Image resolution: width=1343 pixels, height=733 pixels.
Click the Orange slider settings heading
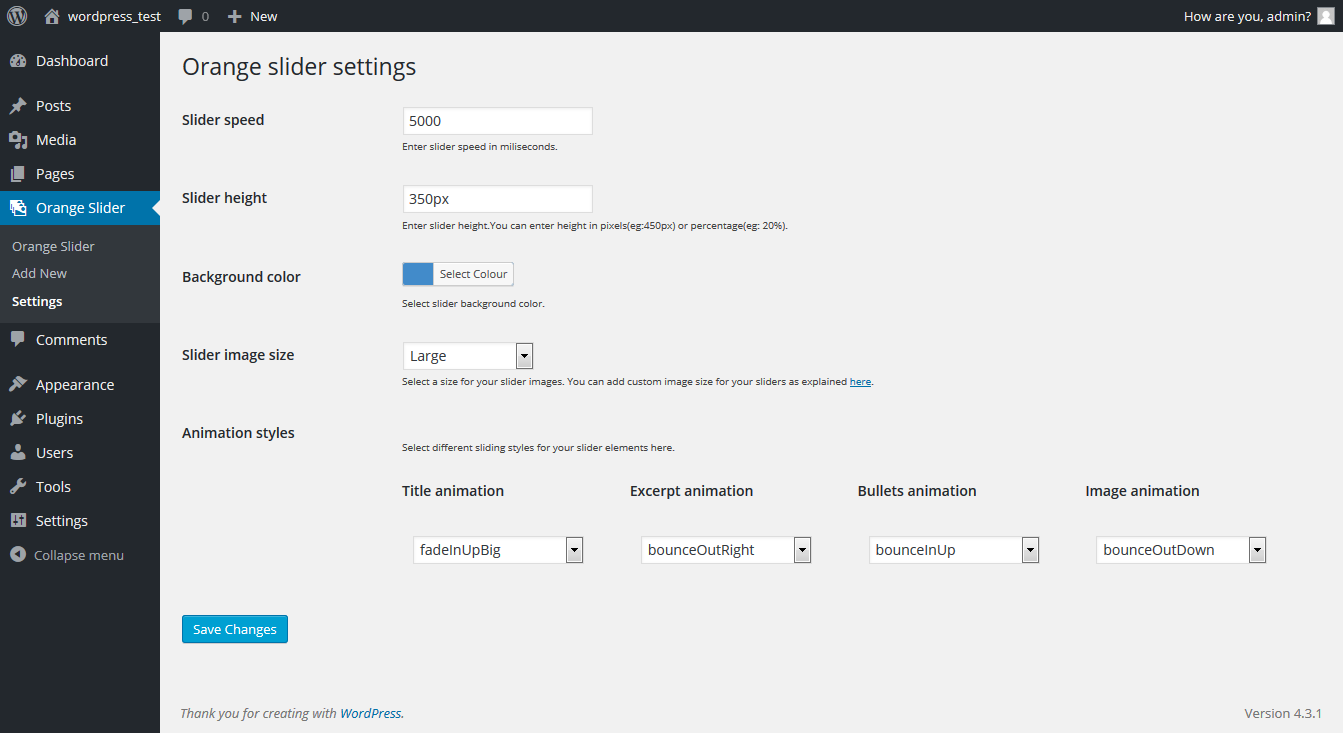(299, 67)
